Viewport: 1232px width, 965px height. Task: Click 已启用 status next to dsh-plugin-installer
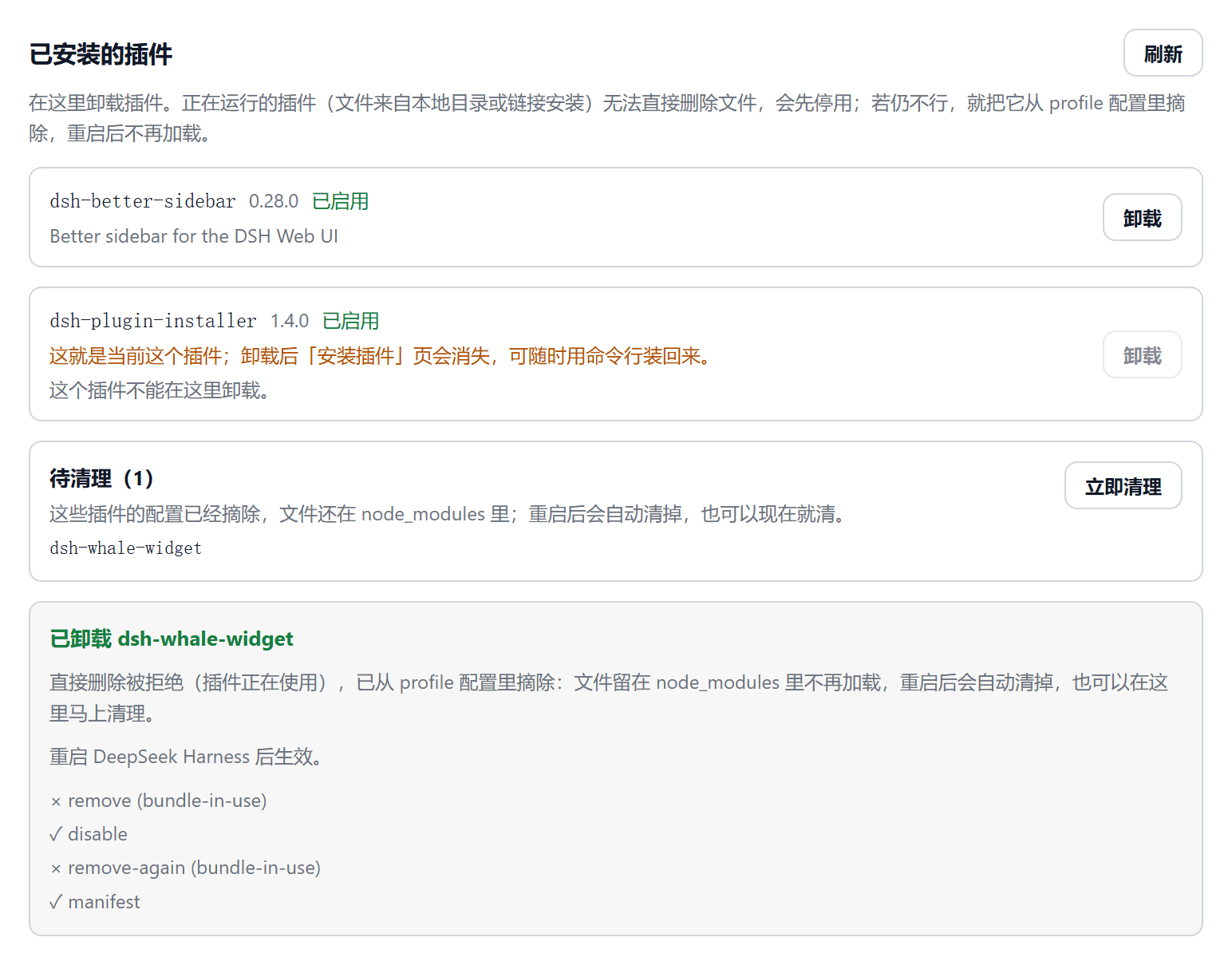coord(351,321)
